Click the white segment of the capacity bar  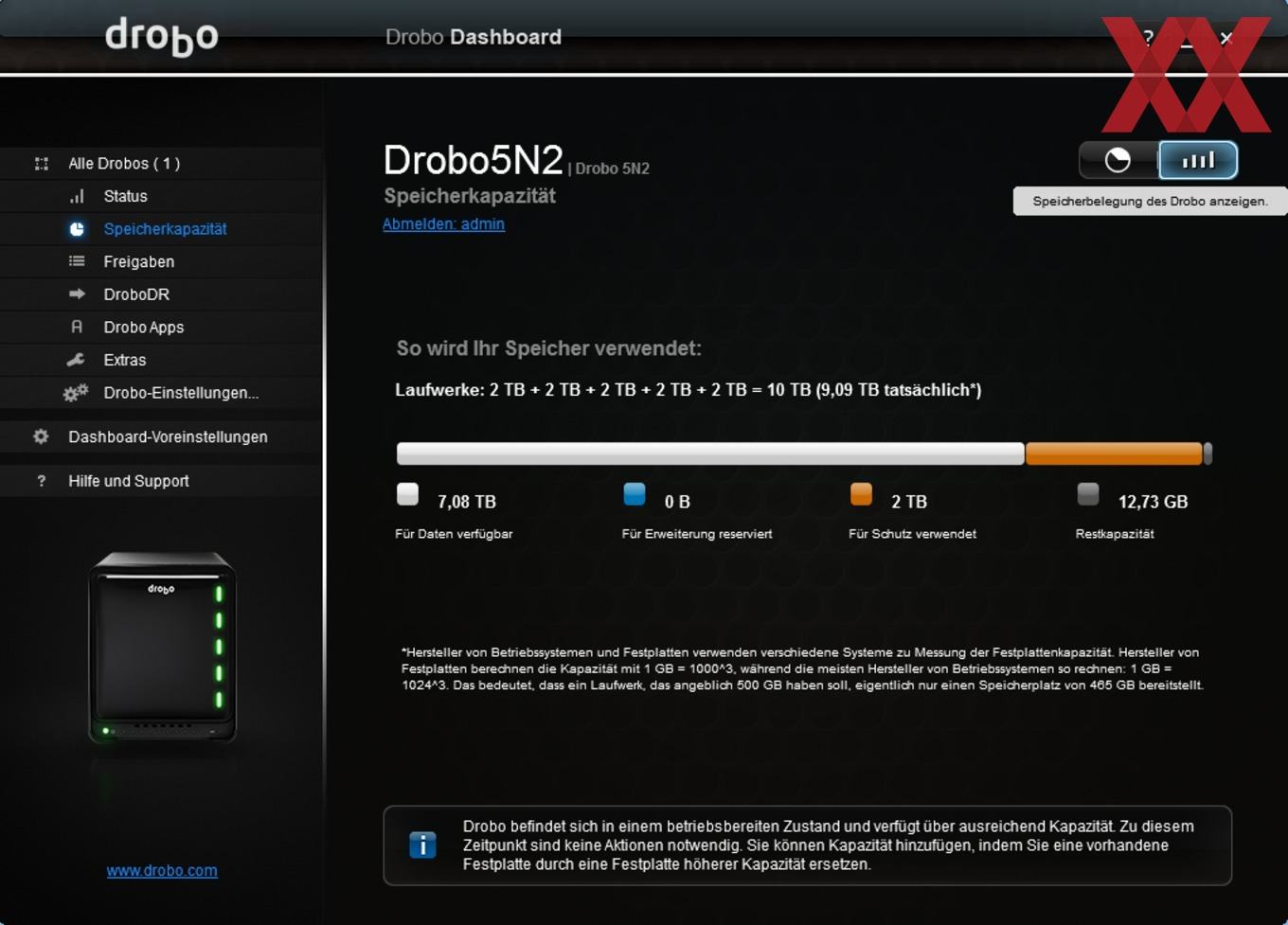click(x=710, y=454)
